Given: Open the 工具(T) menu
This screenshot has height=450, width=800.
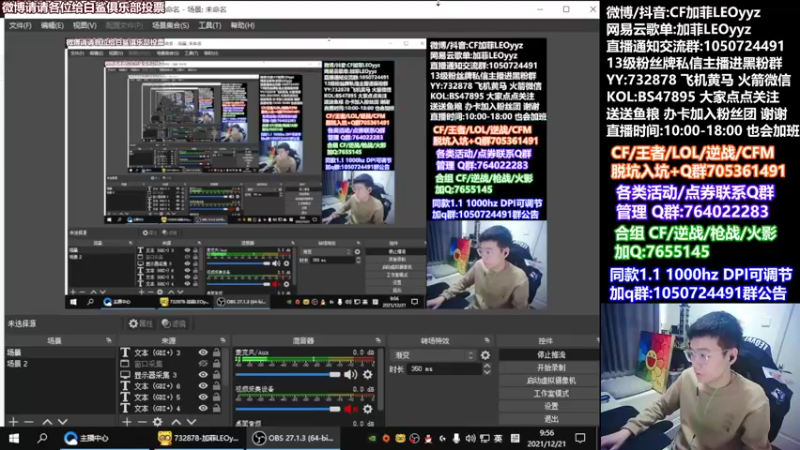Looking at the screenshot, I should pyautogui.click(x=210, y=25).
